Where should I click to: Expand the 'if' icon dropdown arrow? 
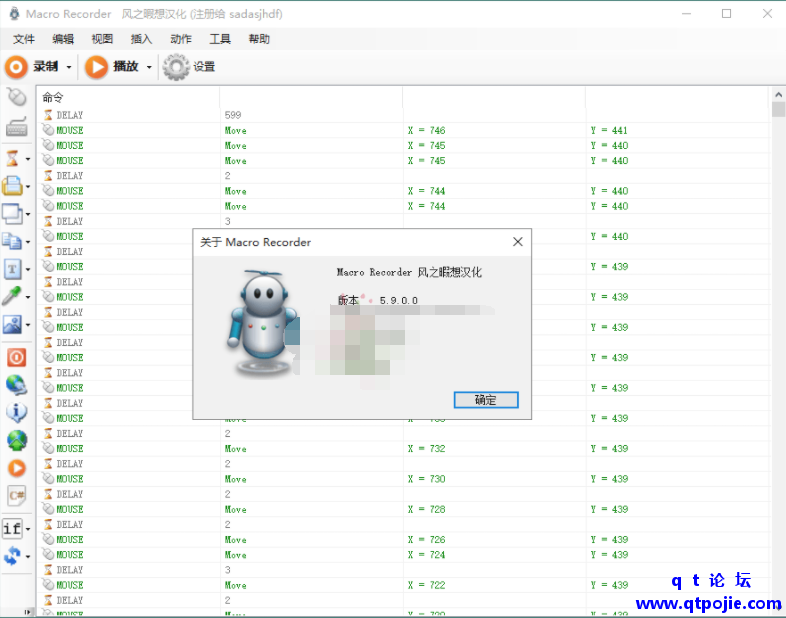click(x=28, y=529)
